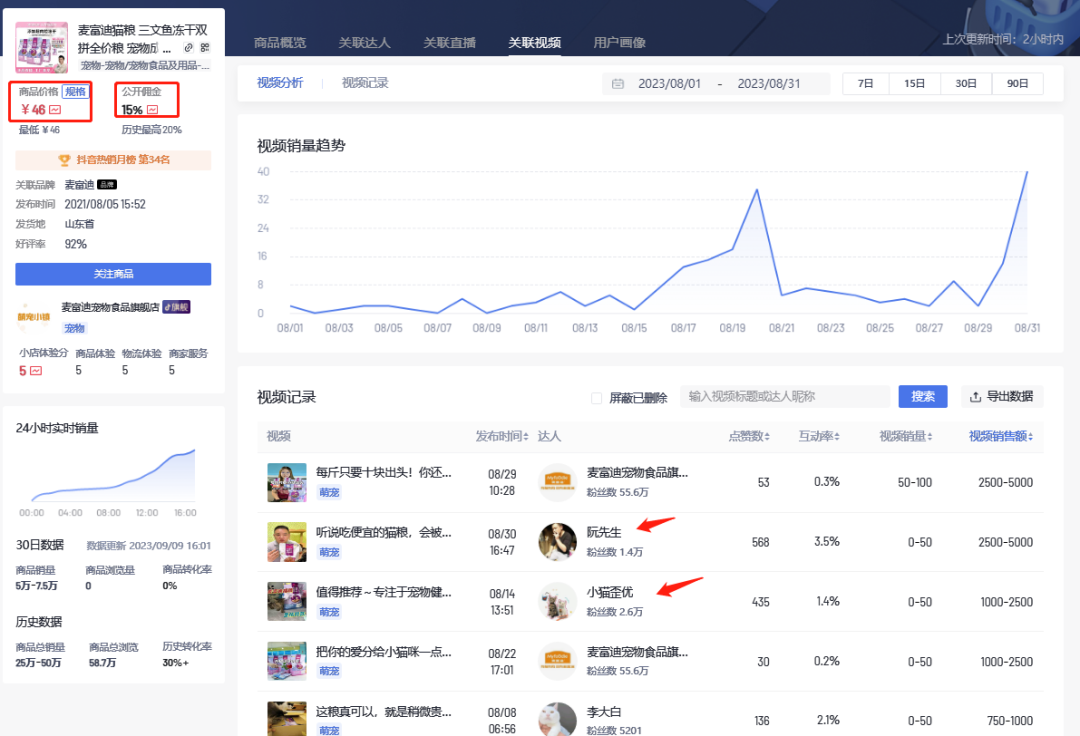Viewport: 1080px width, 736px height.
Task: Click the 萌宠 tag under 听说吃便宜的猫粮
Action: (329, 552)
